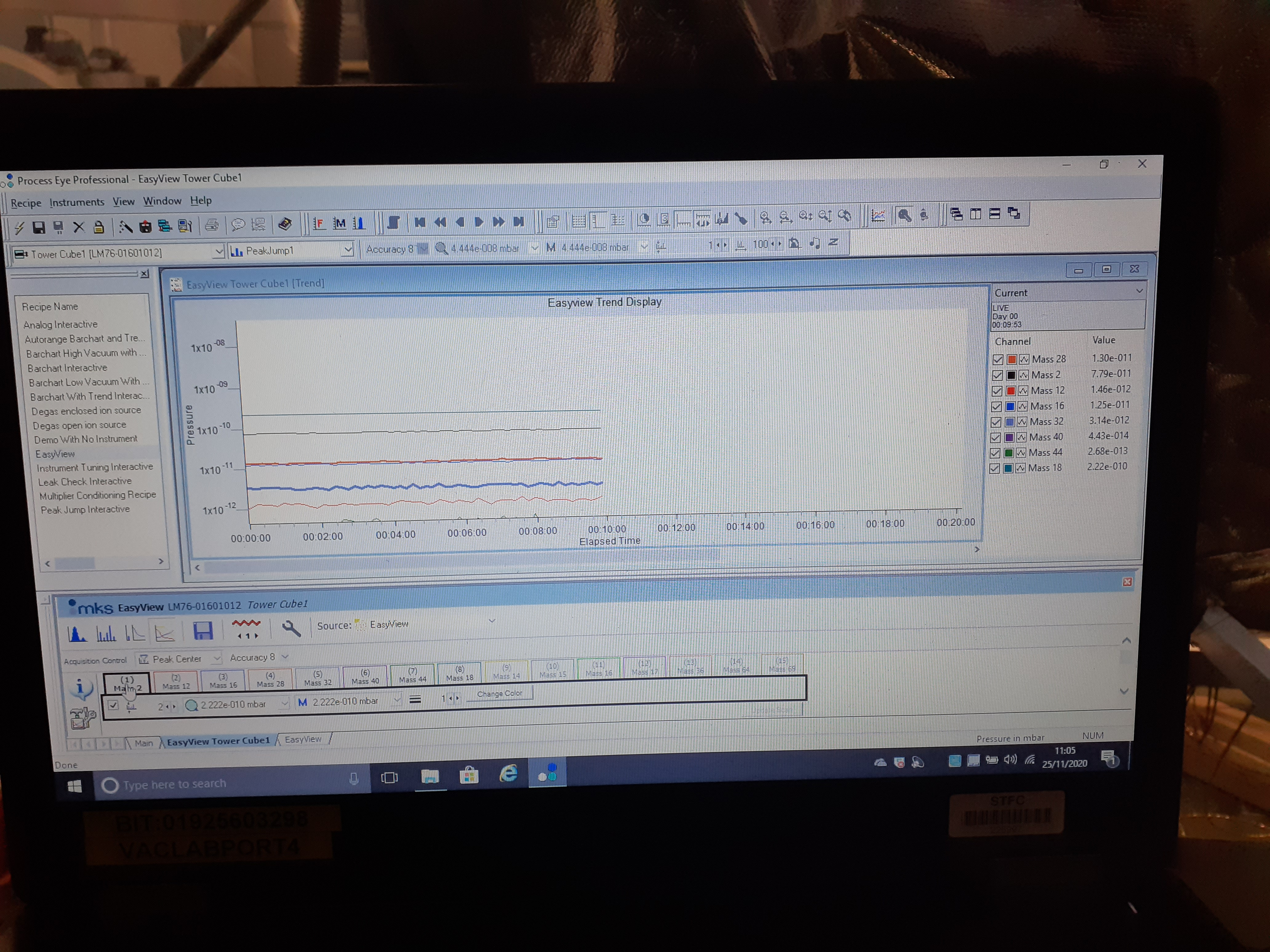Toggle the enable checkbox in Mass 2 settings row
Image resolution: width=1270 pixels, height=952 pixels.
click(113, 705)
